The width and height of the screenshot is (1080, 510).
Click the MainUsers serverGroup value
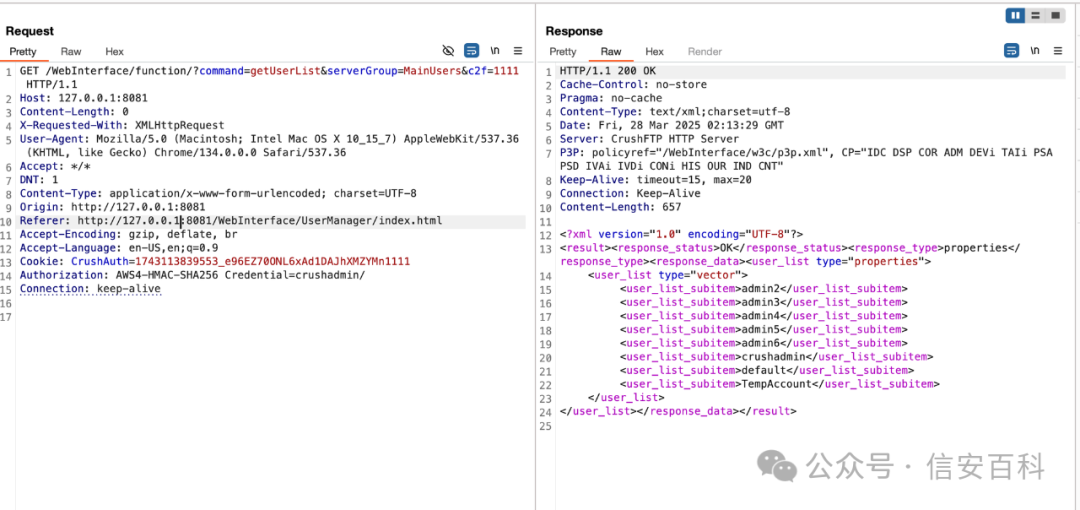pyautogui.click(x=431, y=71)
